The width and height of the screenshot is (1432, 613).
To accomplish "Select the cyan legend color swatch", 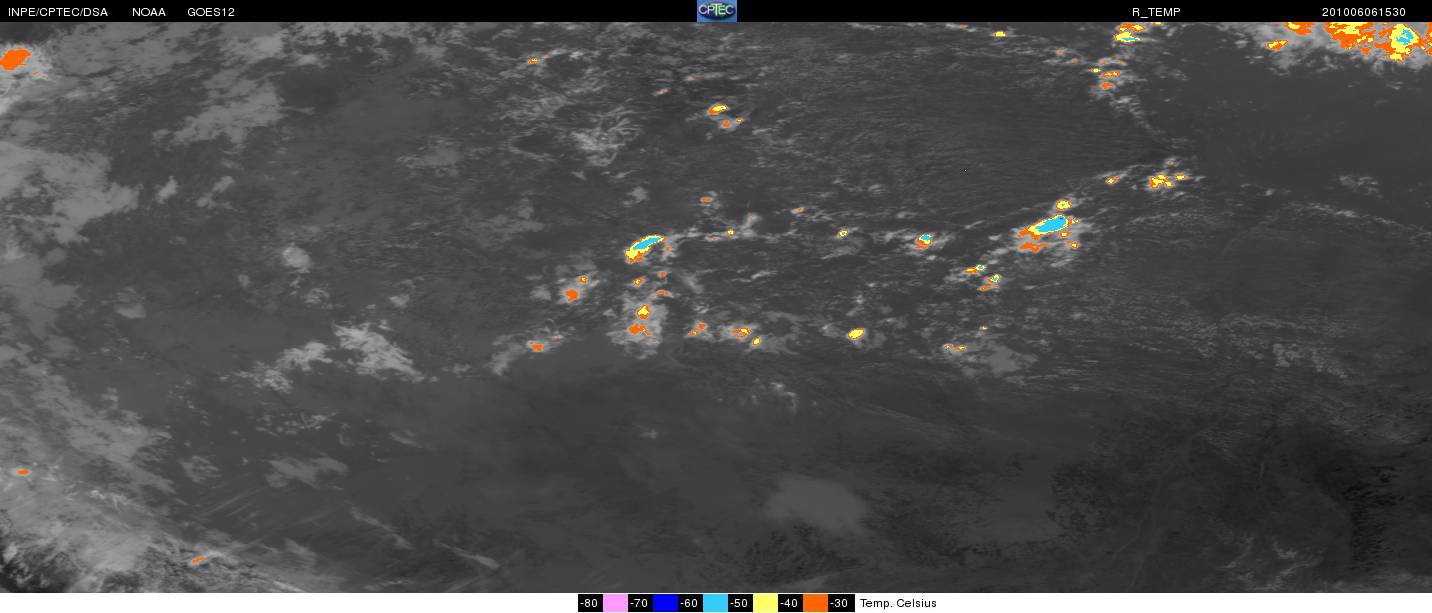I will (715, 603).
